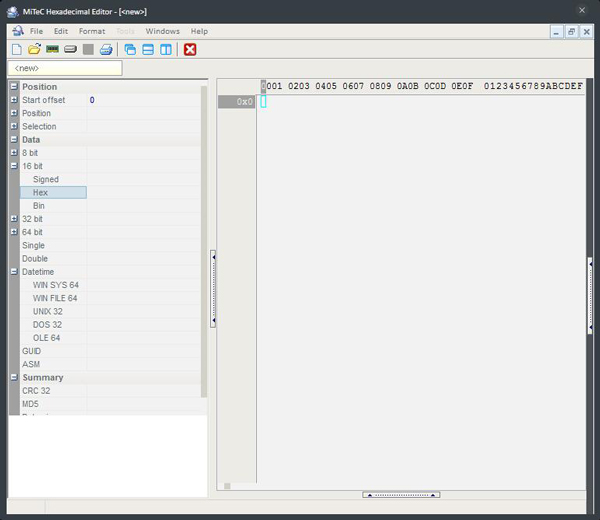Select the OLE 64 datetime row

[x=110, y=338]
